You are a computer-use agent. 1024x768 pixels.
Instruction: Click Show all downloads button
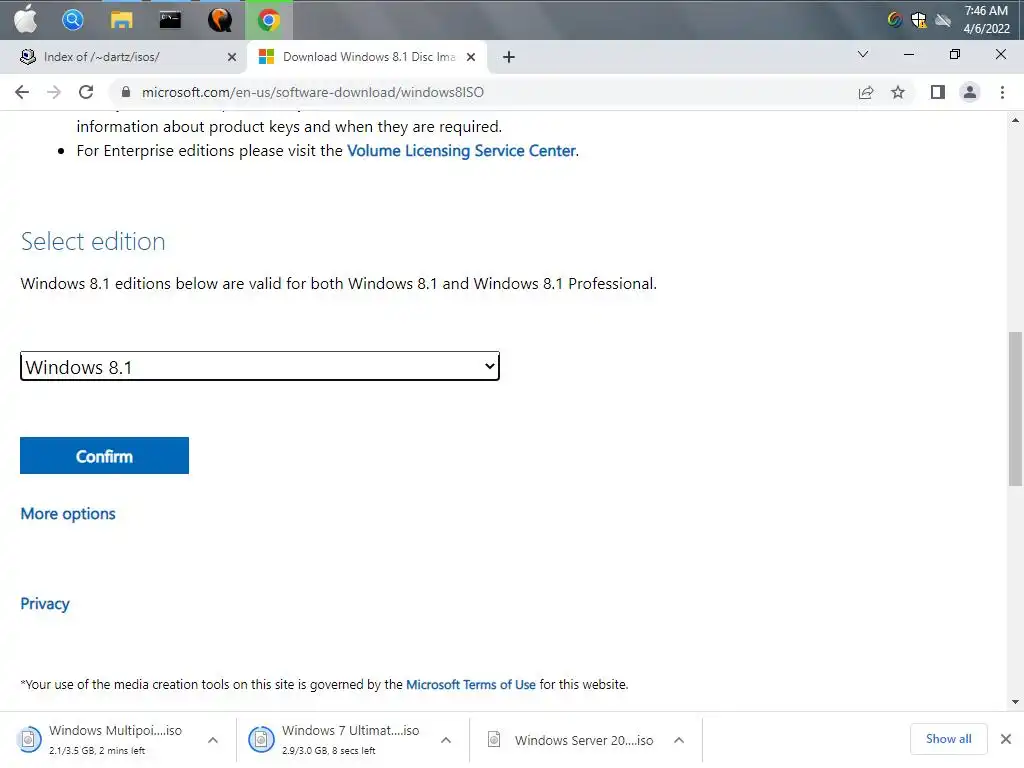(948, 739)
